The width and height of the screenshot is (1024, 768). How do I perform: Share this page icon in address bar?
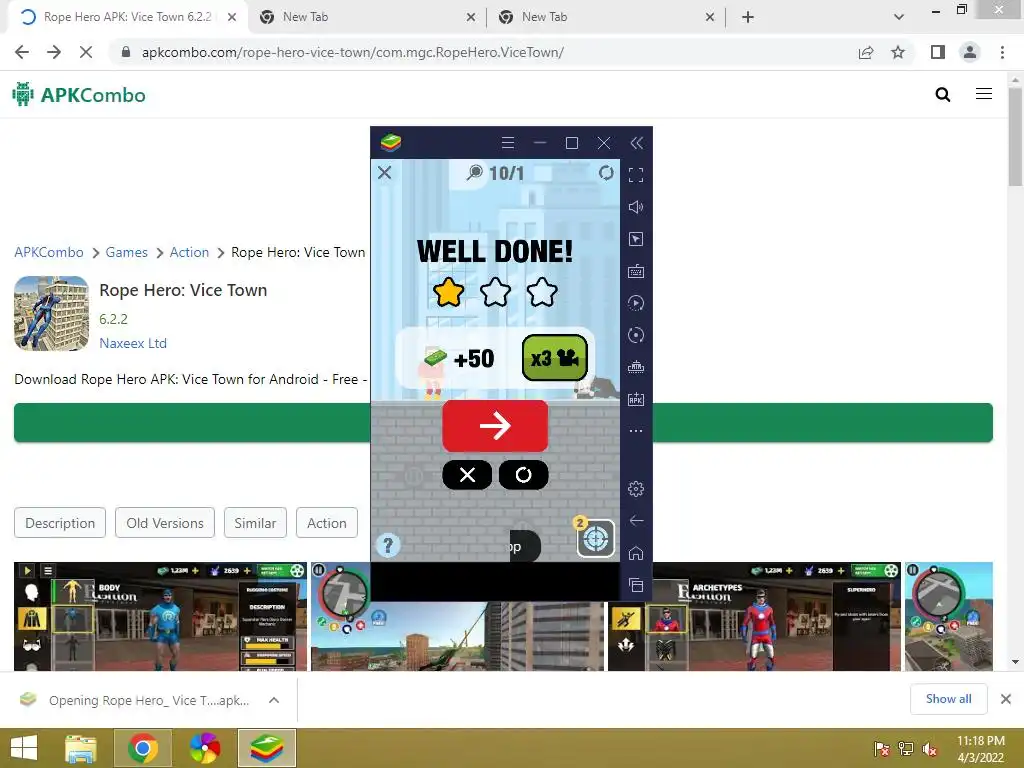866,52
